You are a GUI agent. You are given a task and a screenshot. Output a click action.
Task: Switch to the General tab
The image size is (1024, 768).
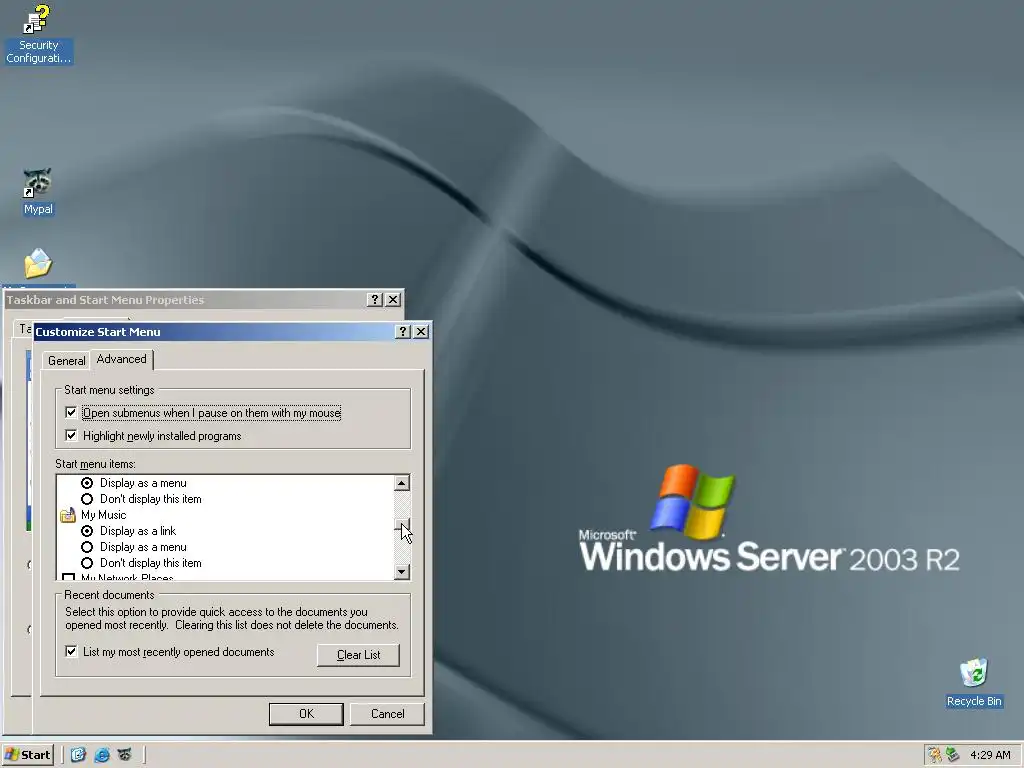point(66,360)
